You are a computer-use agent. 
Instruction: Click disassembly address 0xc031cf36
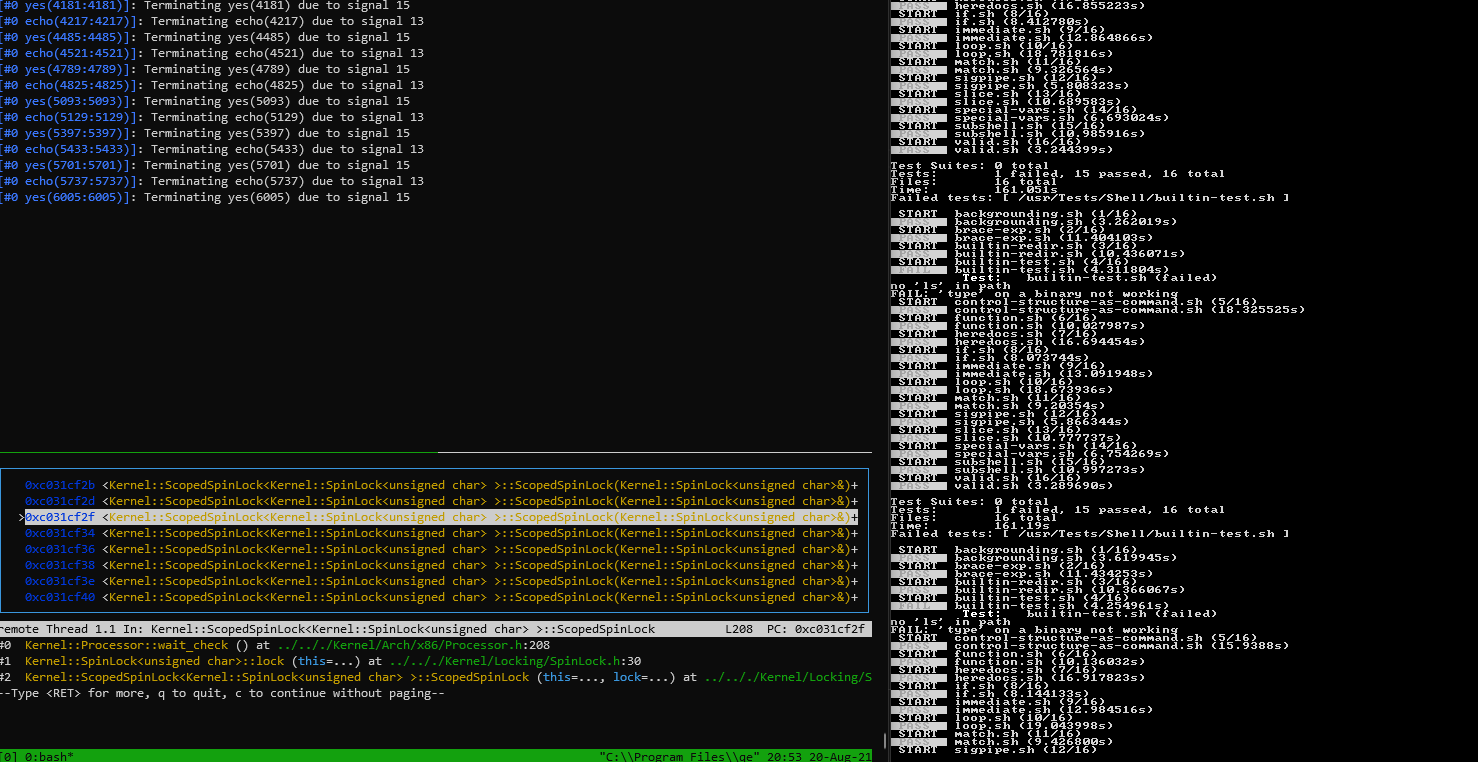pos(60,549)
